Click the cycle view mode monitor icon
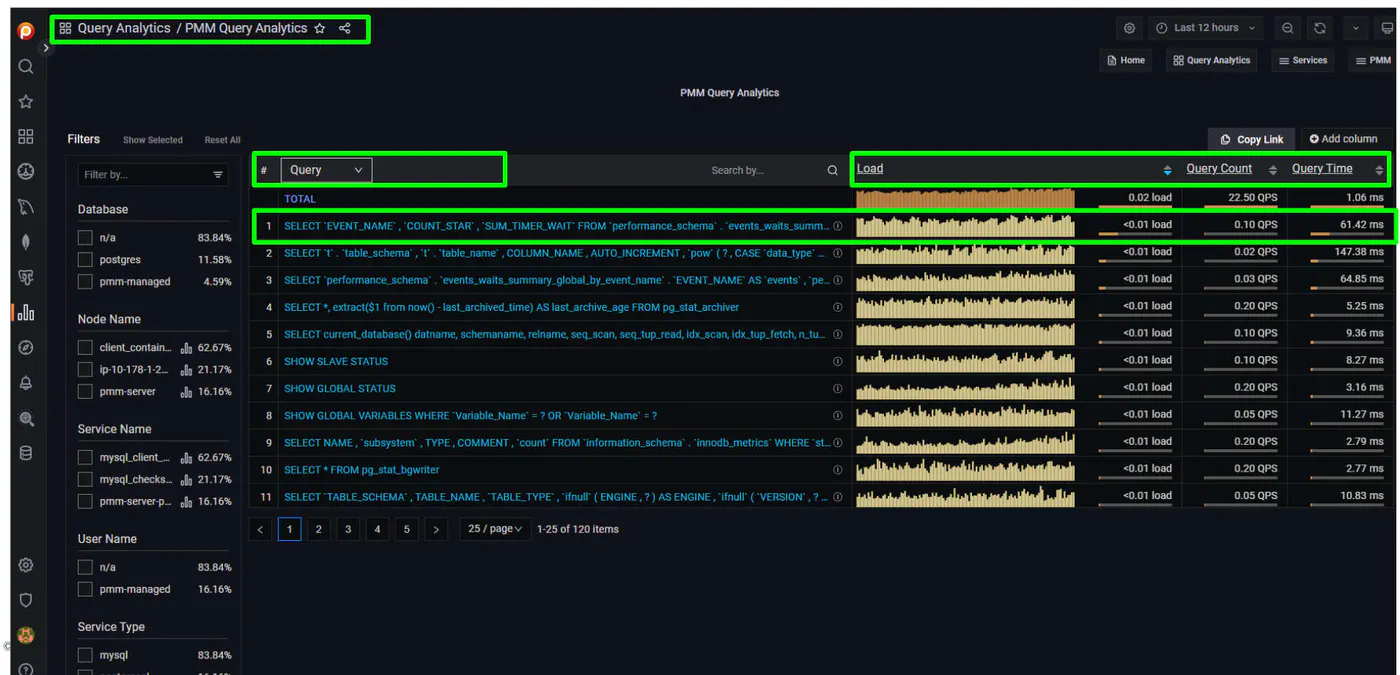 1387,28
